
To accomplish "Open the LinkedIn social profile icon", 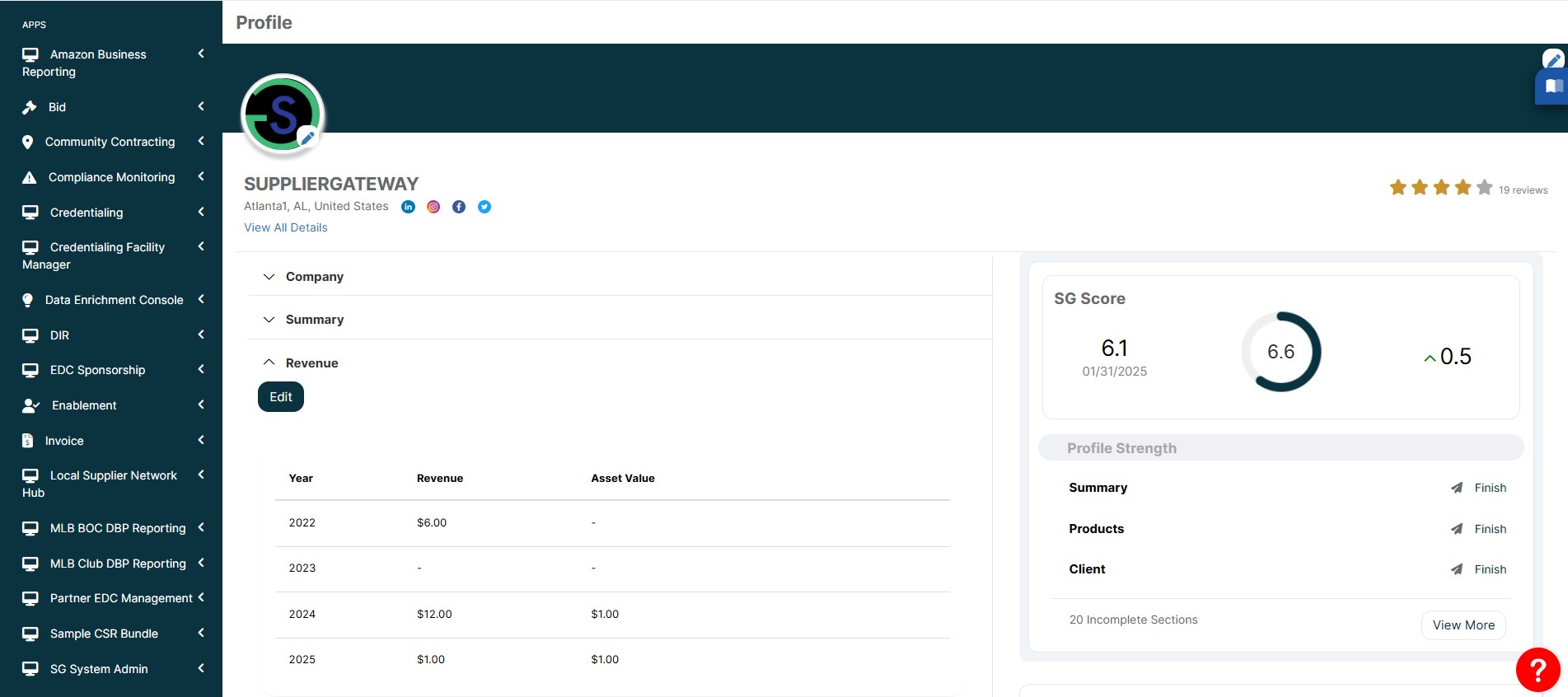I will [x=408, y=207].
